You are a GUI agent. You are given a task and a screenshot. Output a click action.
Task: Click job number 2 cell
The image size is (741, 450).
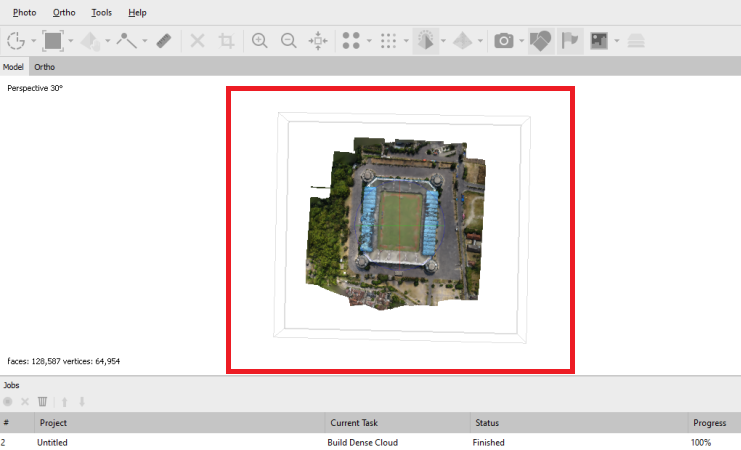pos(3,442)
